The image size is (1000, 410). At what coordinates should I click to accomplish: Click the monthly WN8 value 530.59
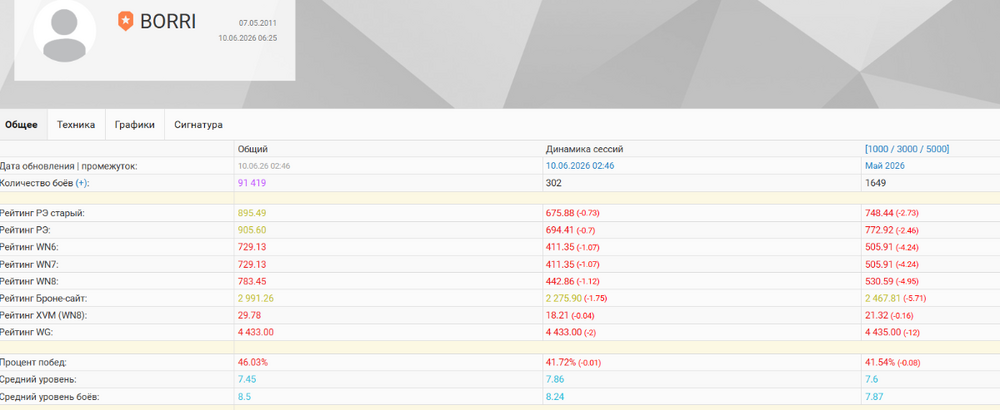pos(879,281)
